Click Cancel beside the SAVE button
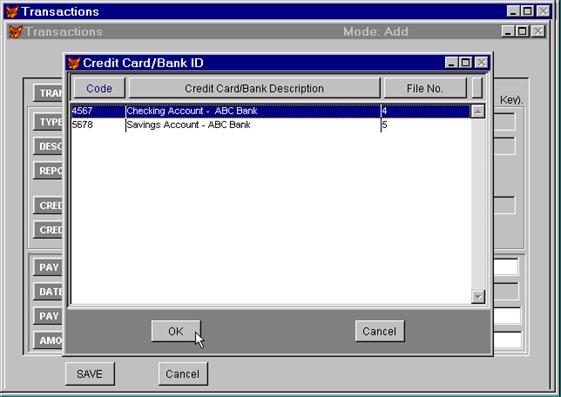 tap(183, 374)
